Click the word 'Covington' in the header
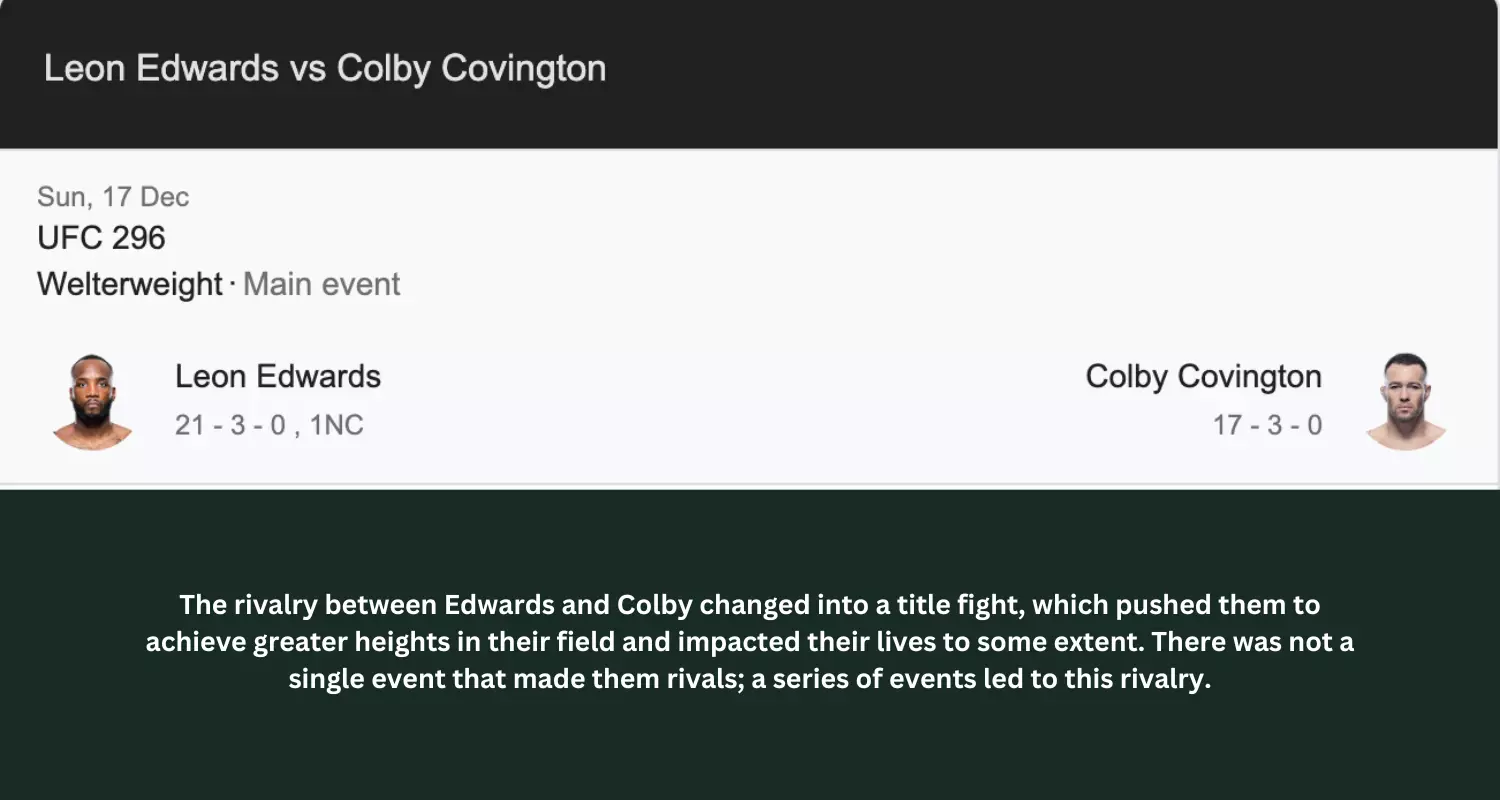This screenshot has width=1500, height=800. point(524,70)
